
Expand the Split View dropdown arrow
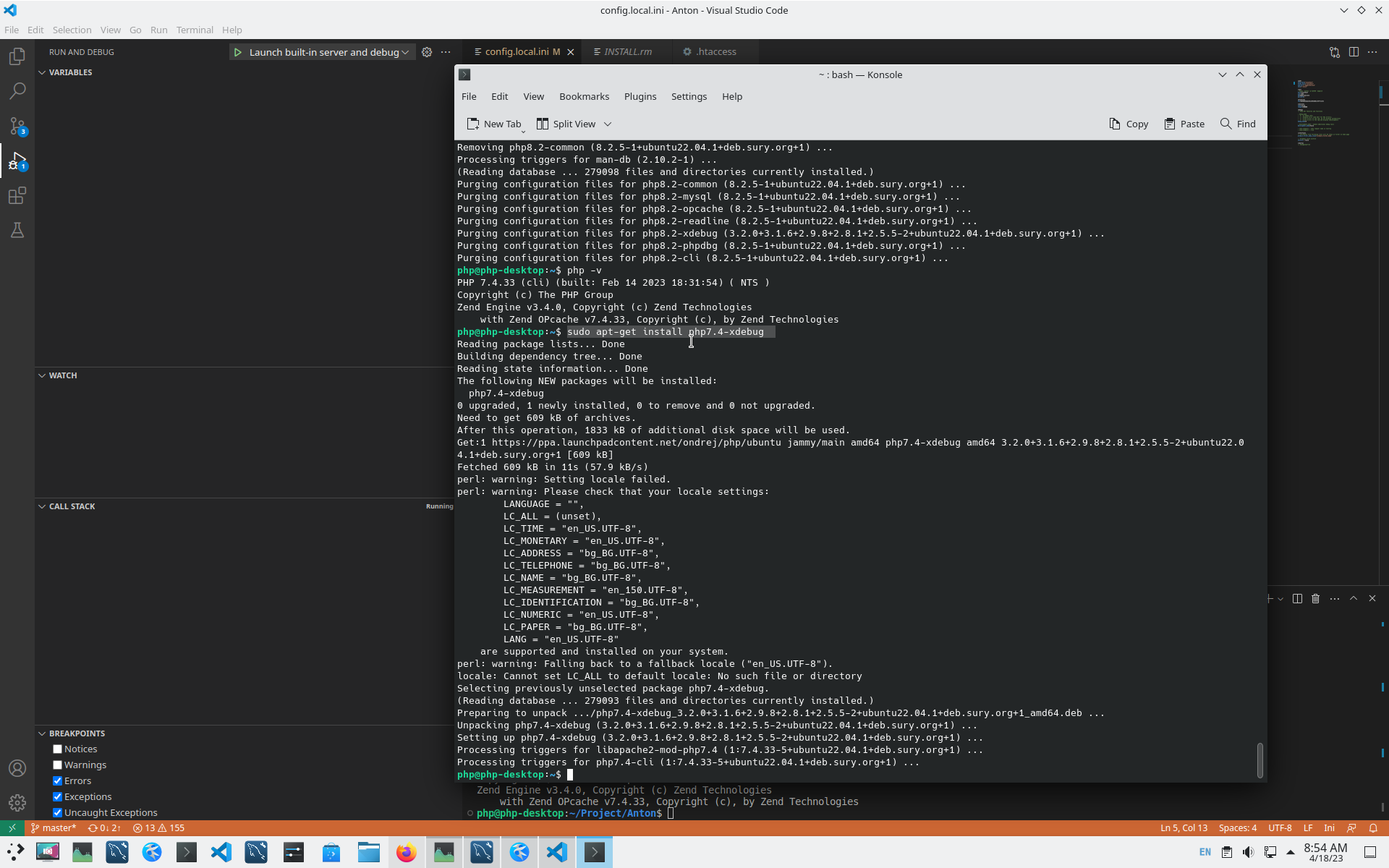coord(608,124)
